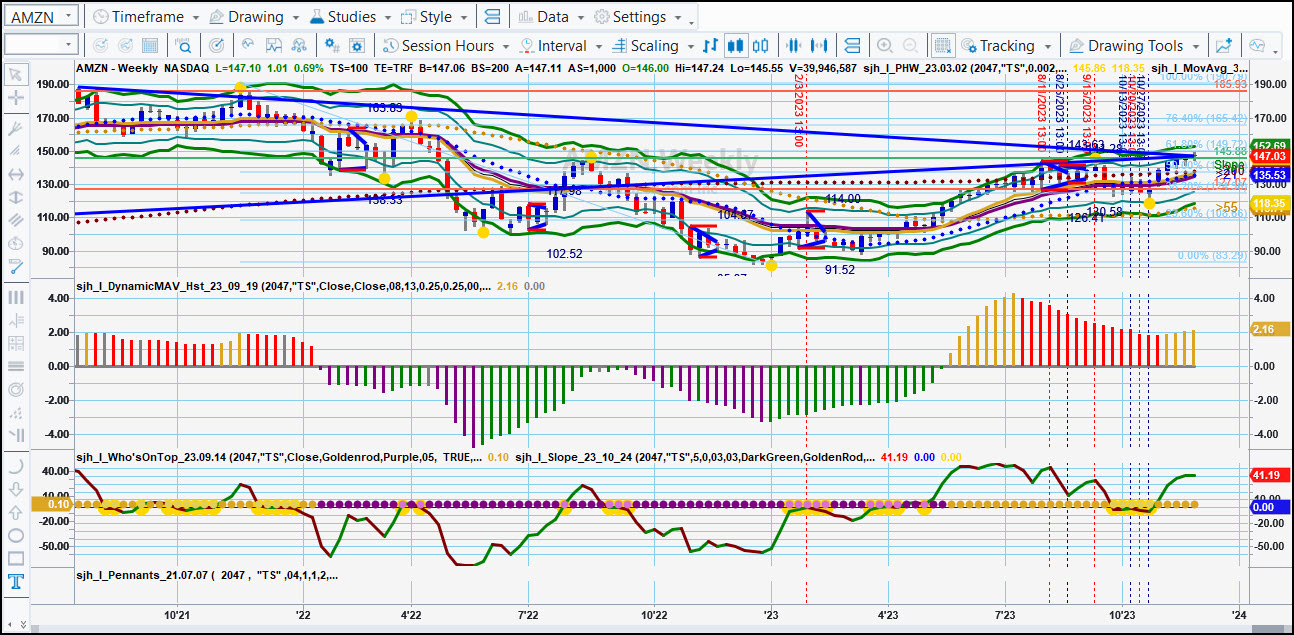Switch to OHLC bar chart style
The height and width of the screenshot is (635, 1294).
[x=711, y=45]
